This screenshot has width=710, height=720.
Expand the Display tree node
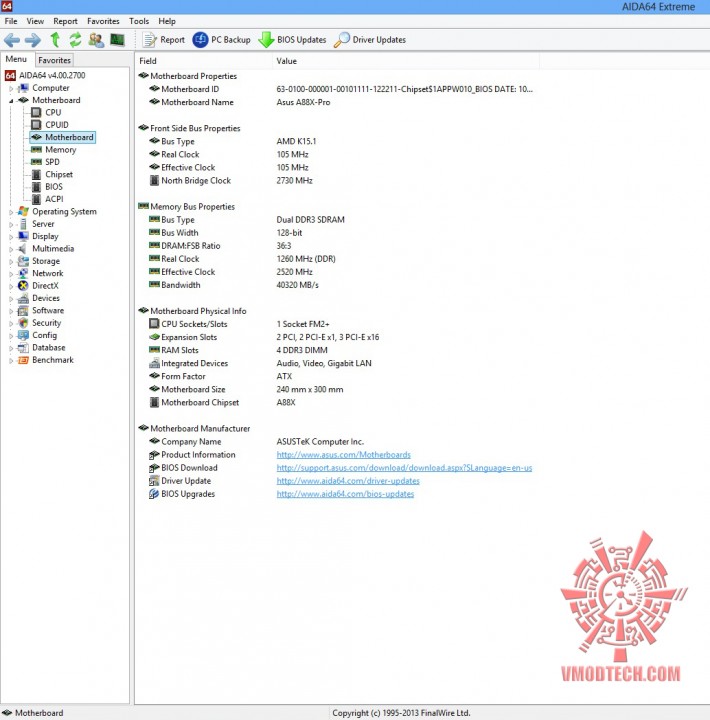click(11, 237)
